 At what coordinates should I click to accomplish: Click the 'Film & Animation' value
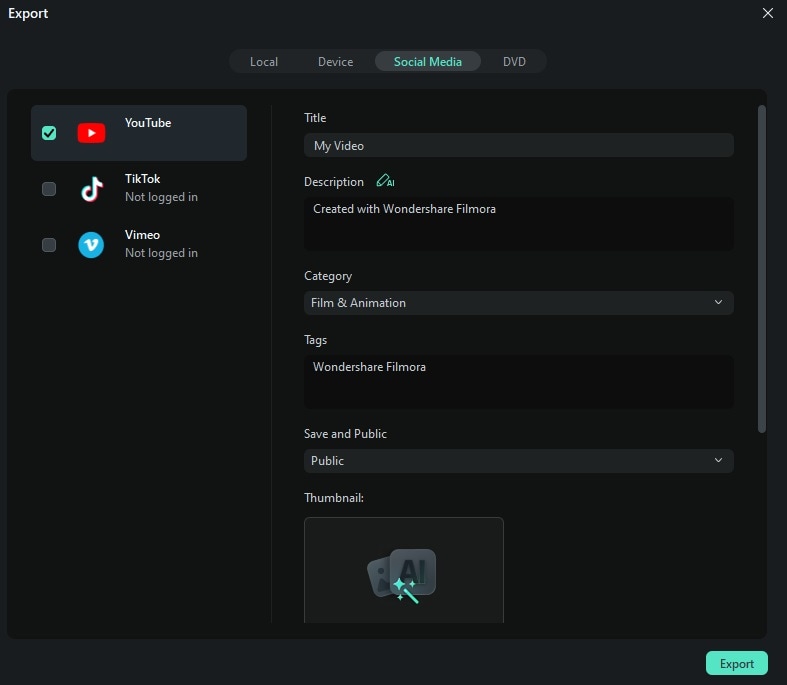point(358,303)
